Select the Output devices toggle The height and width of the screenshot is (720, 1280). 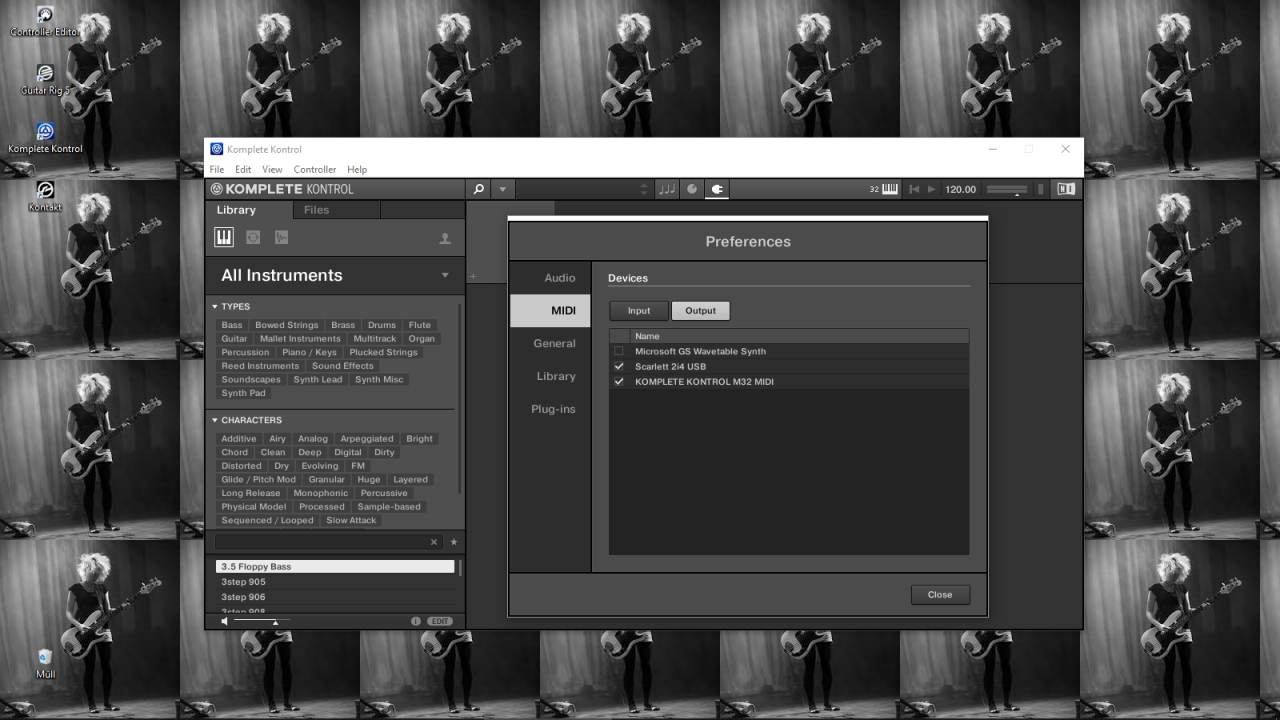pyautogui.click(x=700, y=311)
